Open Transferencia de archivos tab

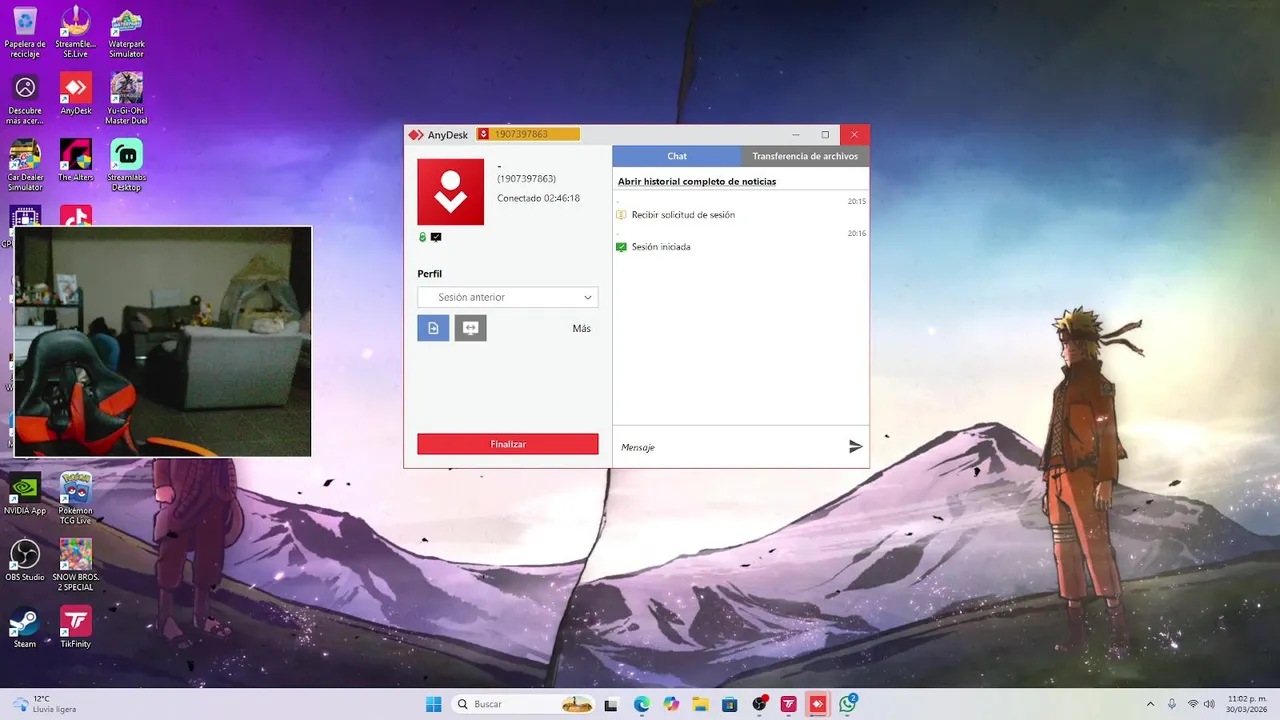tap(805, 156)
